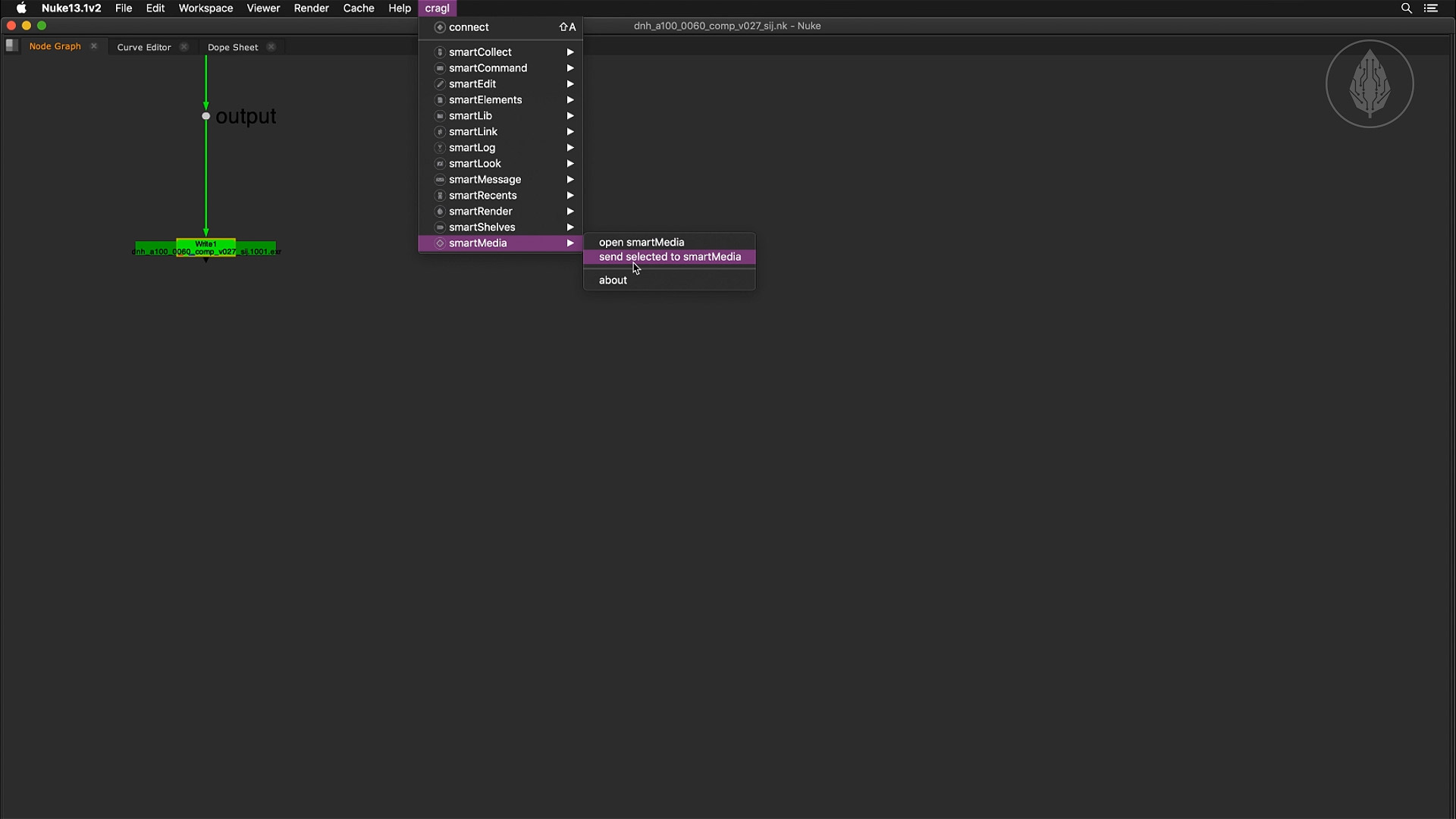Click the smartElements icon
Viewport: 1456px width, 819px height.
pos(440,100)
